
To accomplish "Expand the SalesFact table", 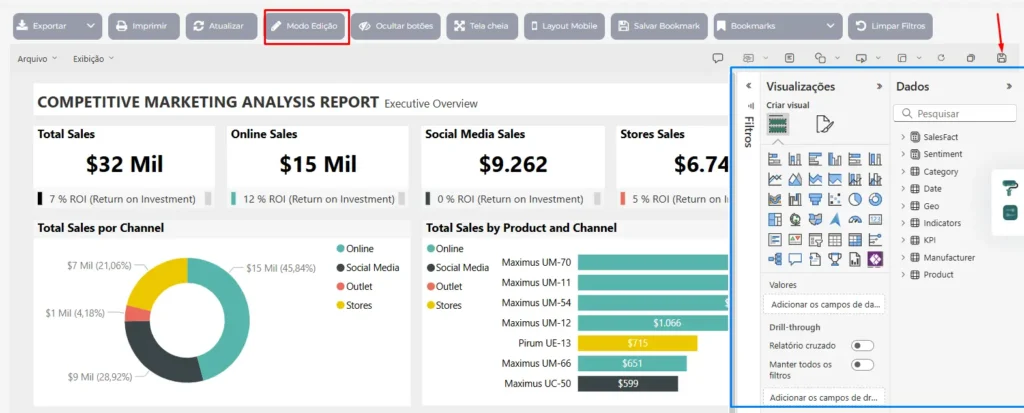I will (x=903, y=137).
